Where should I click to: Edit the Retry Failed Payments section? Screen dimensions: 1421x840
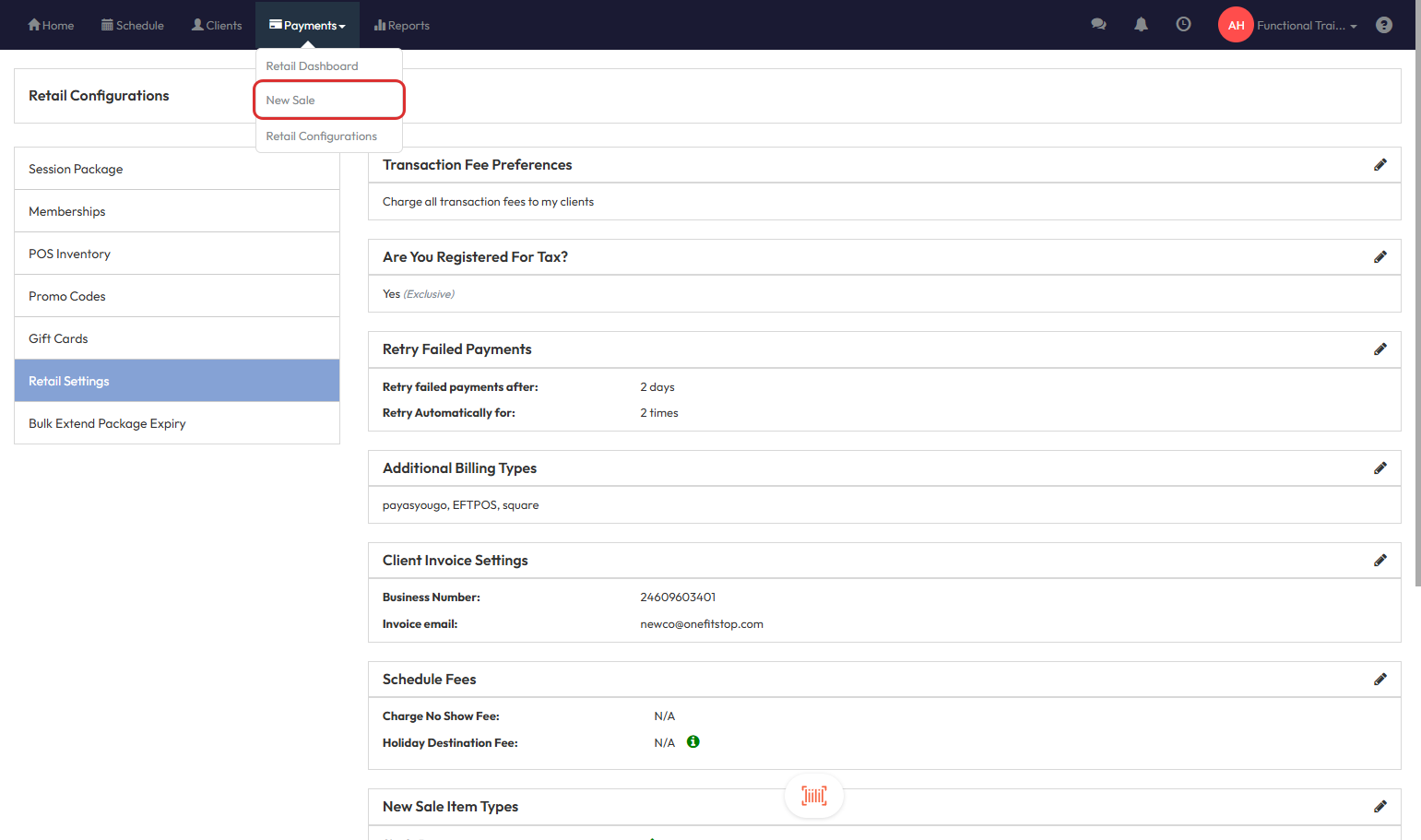click(x=1380, y=349)
